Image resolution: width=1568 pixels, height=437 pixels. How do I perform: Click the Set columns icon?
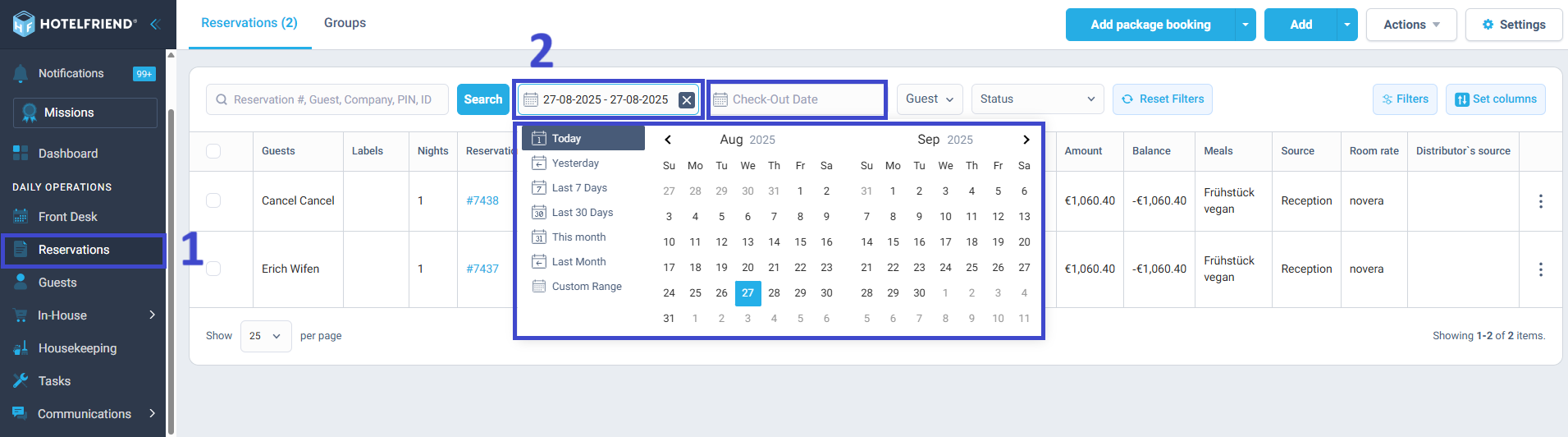point(1462,99)
